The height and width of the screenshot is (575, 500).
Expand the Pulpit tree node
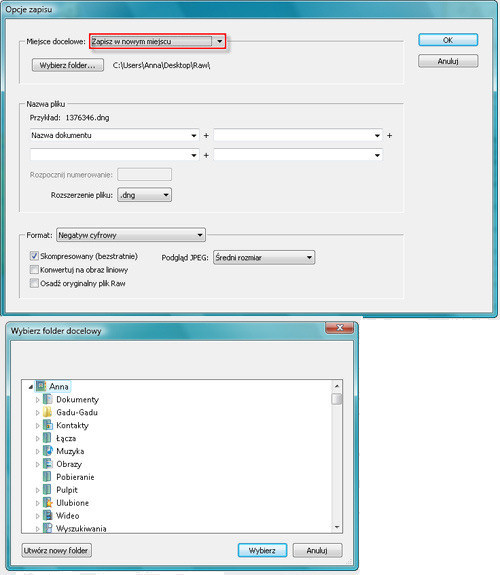click(37, 490)
